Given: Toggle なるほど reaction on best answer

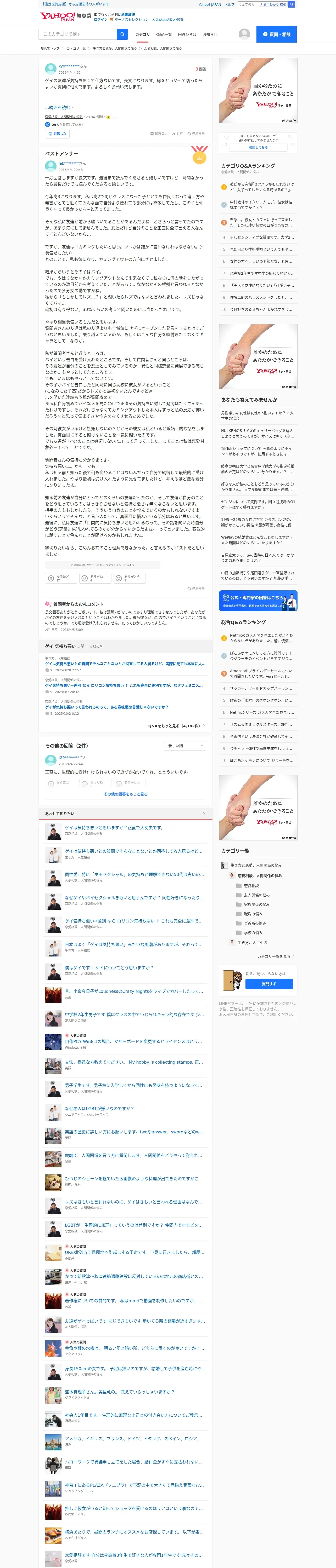Looking at the screenshot, I should [60, 578].
